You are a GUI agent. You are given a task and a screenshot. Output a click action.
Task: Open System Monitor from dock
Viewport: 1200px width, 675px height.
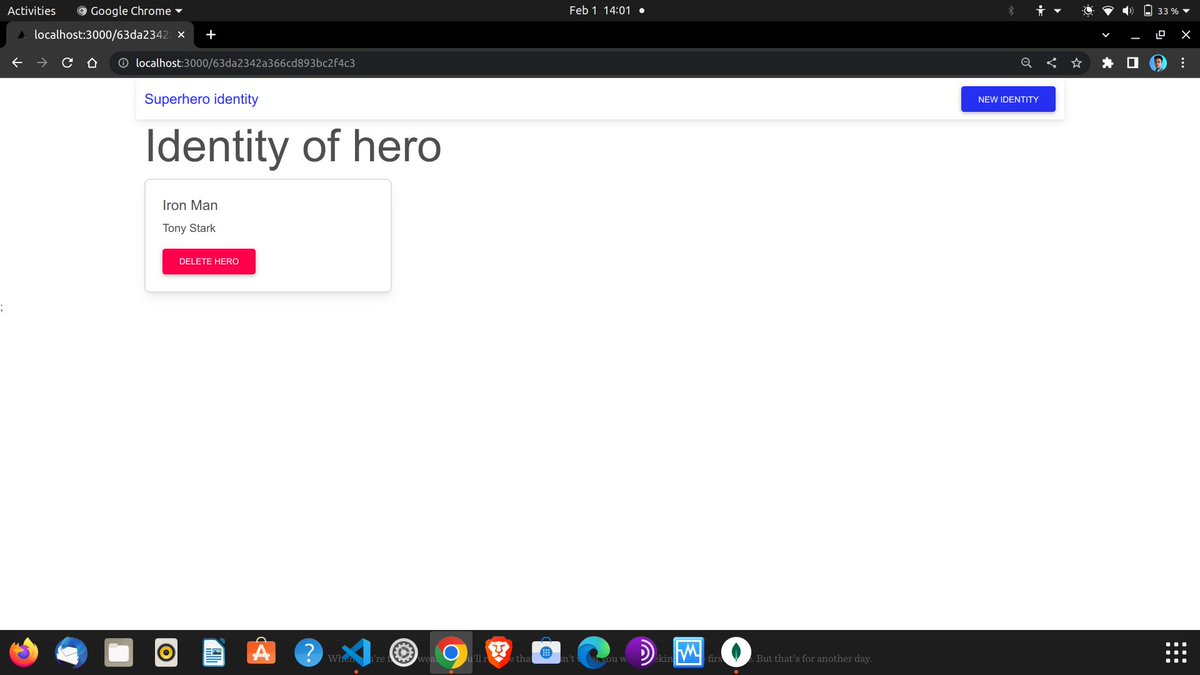pos(689,653)
